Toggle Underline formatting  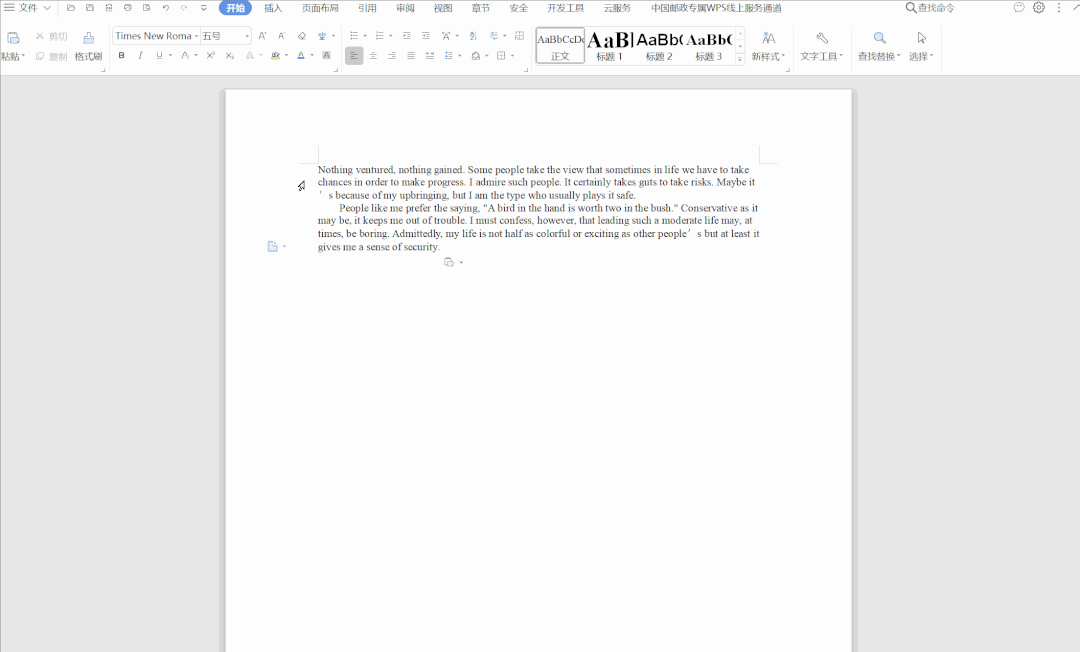click(159, 55)
